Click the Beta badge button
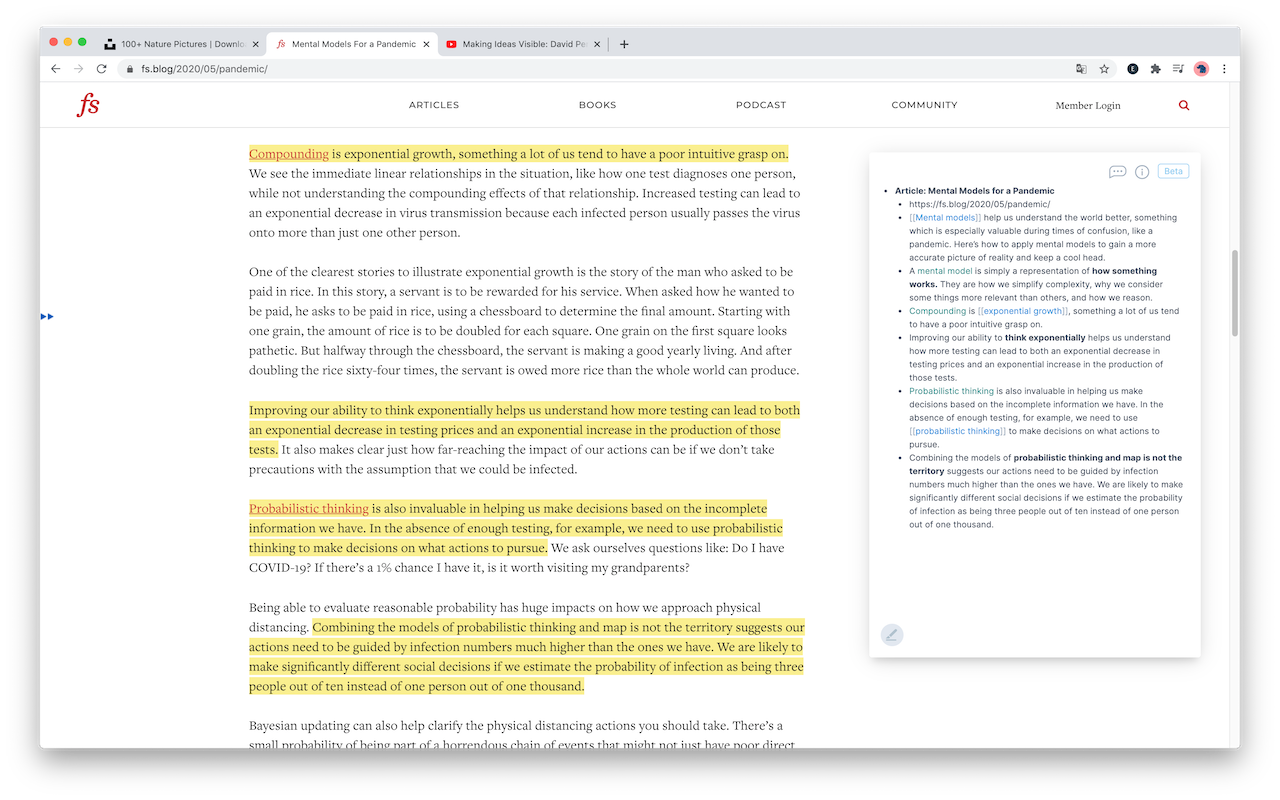Screen dimensions: 1280x800 tap(1173, 171)
